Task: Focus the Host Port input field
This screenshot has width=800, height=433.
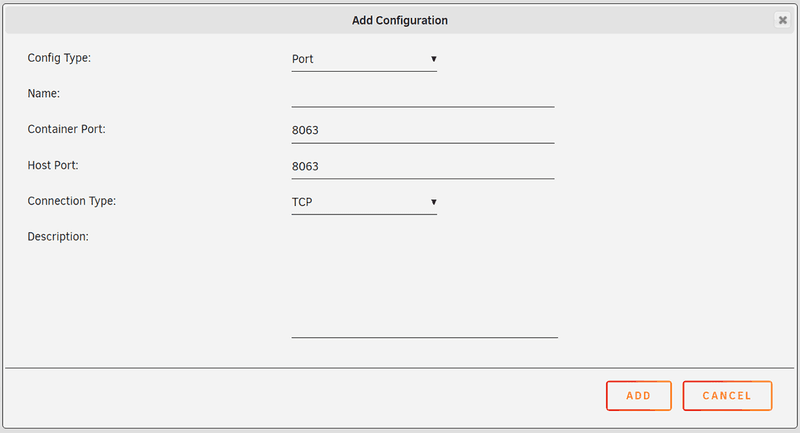Action: pos(422,166)
